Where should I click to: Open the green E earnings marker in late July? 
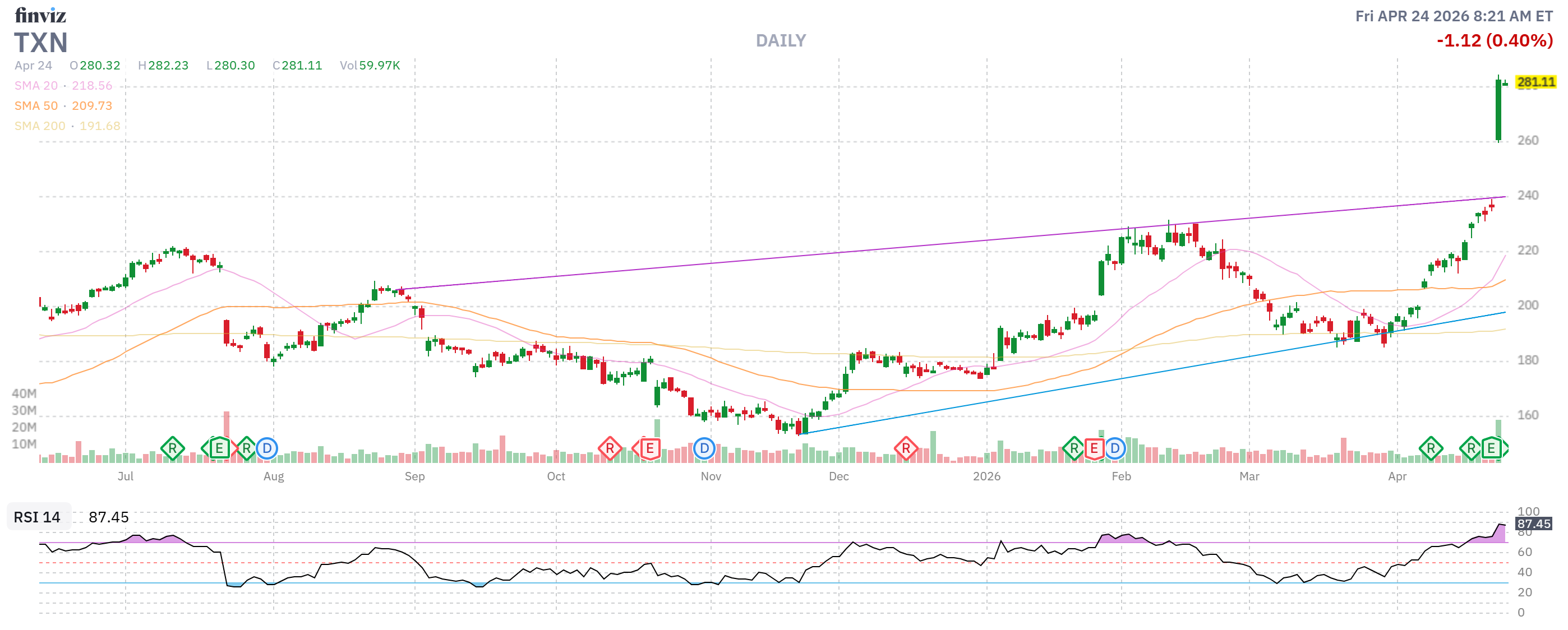(219, 449)
